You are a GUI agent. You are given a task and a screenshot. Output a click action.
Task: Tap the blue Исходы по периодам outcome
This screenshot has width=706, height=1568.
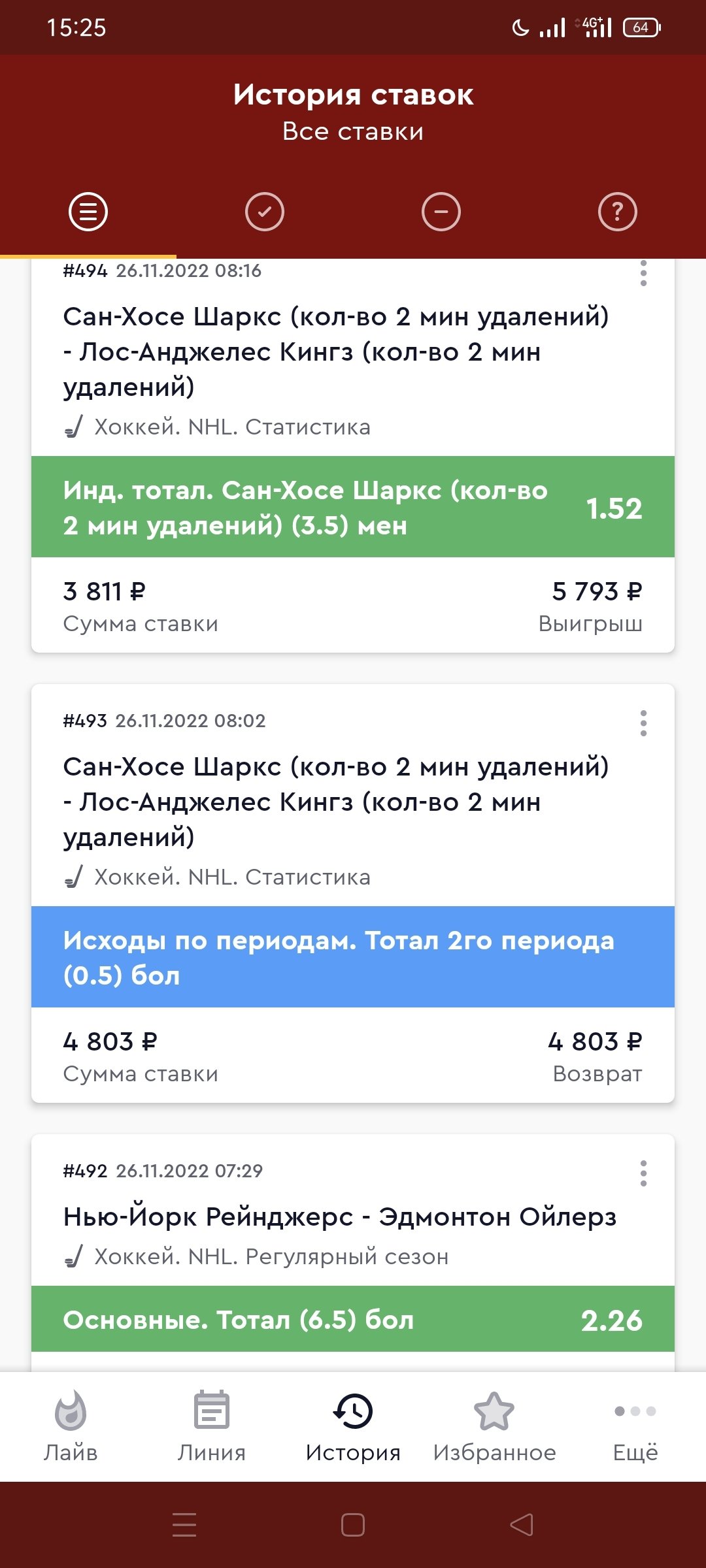pyautogui.click(x=353, y=957)
